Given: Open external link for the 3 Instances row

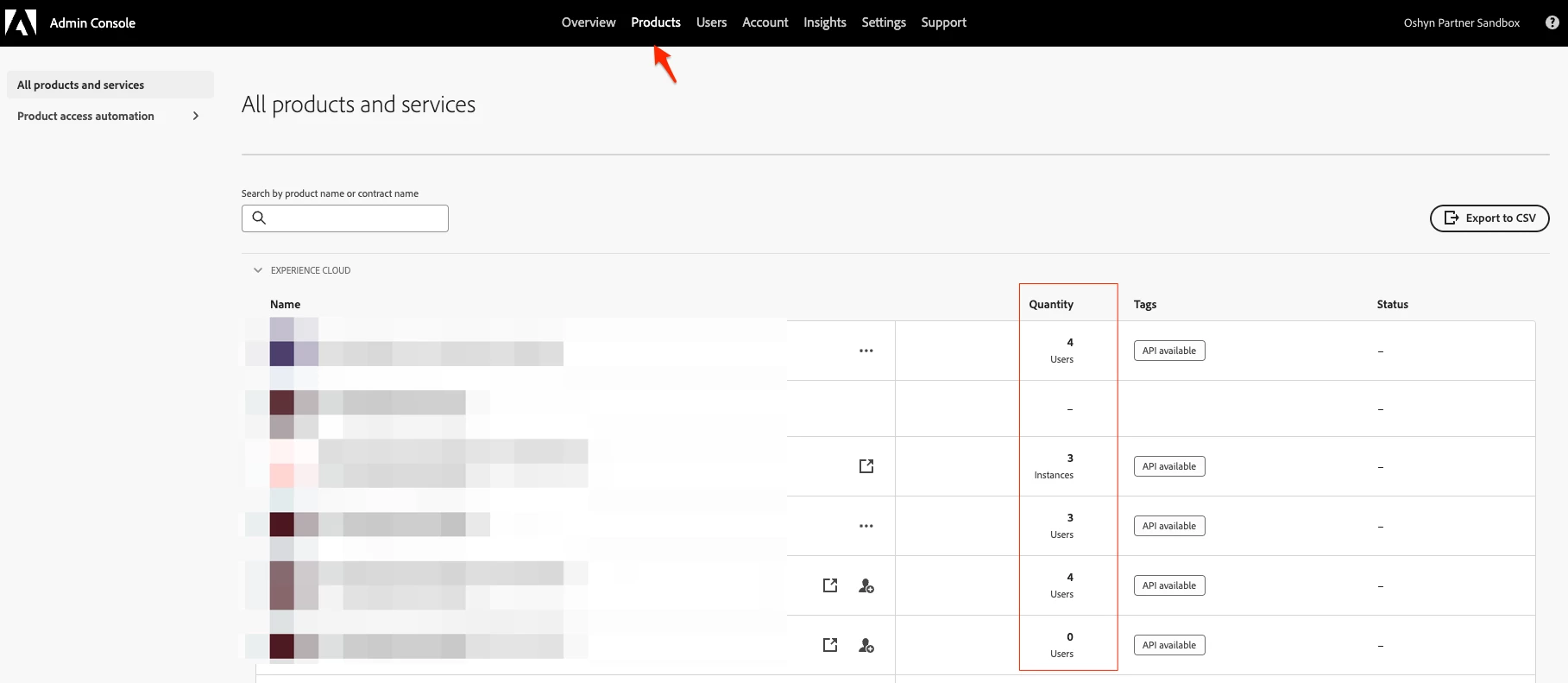Looking at the screenshot, I should point(866,466).
